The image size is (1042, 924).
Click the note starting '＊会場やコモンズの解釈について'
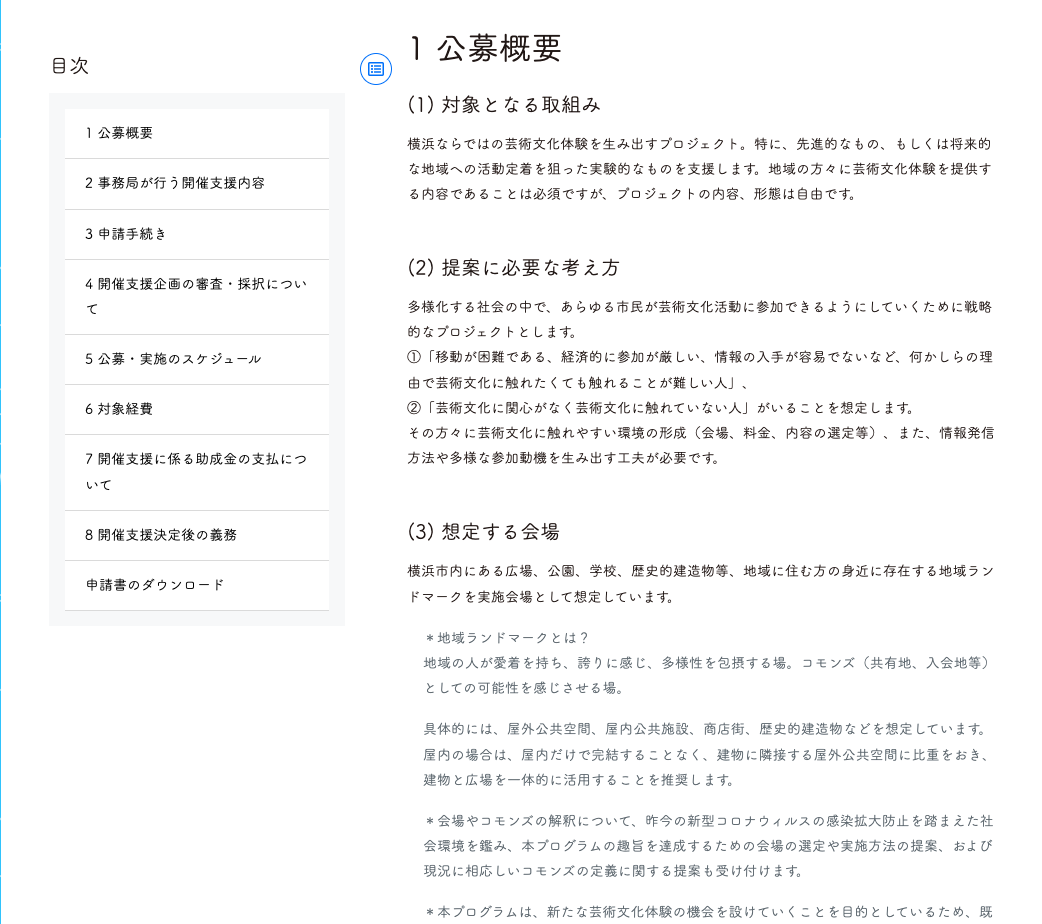708,821
